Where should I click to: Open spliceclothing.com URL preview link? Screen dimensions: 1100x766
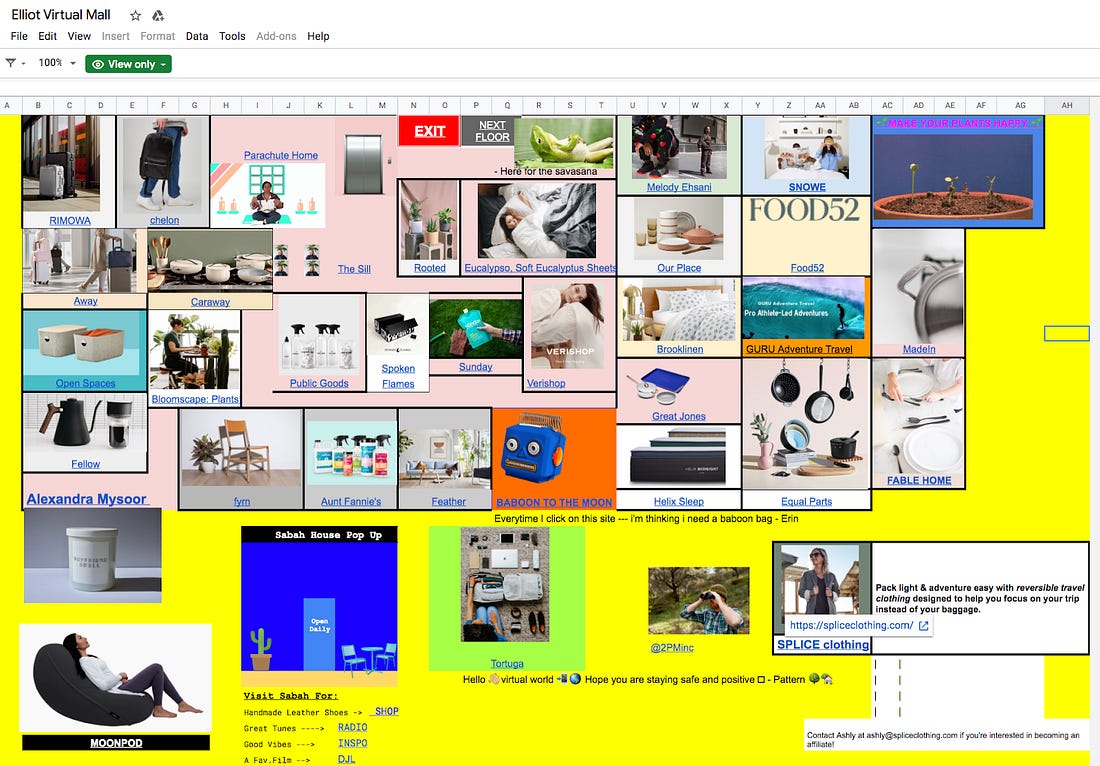click(852, 625)
